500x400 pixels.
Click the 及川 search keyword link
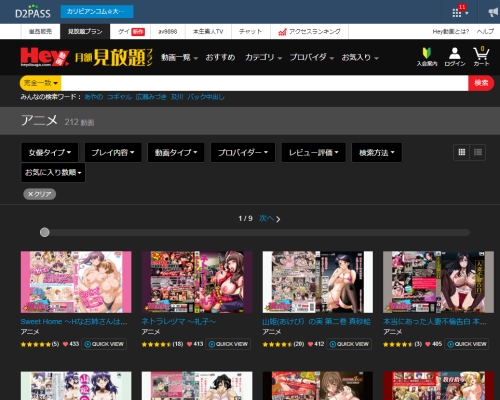point(177,97)
